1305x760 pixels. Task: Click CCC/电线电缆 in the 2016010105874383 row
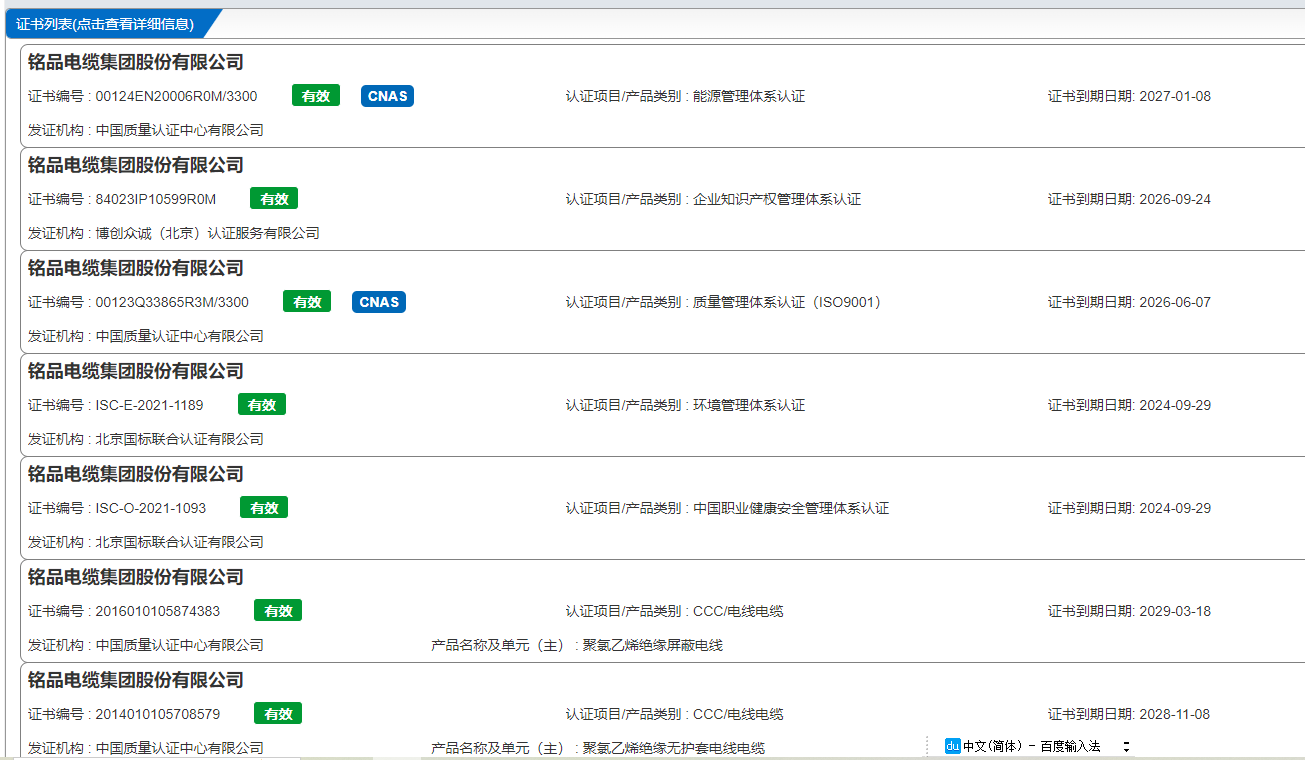738,612
